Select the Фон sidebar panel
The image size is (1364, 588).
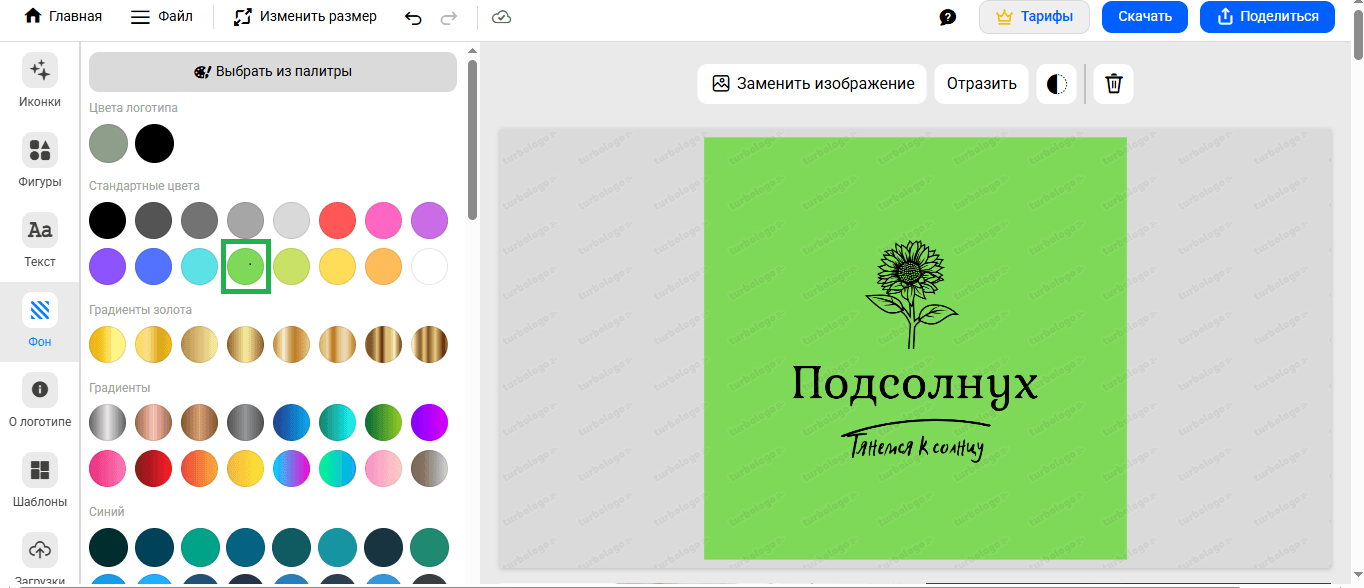40,321
